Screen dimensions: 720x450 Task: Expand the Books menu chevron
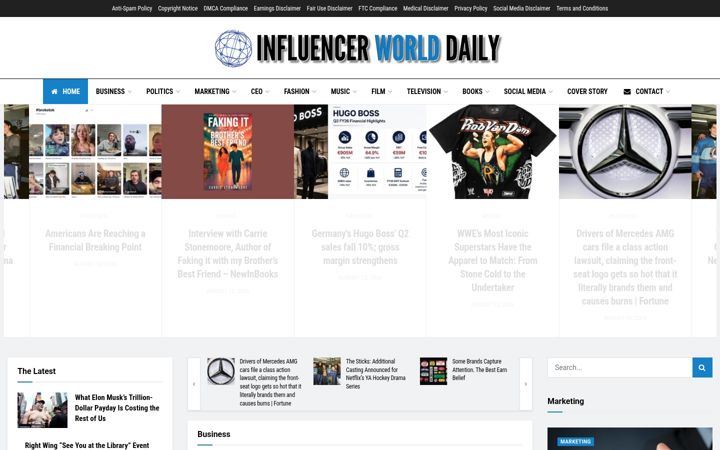pyautogui.click(x=487, y=92)
